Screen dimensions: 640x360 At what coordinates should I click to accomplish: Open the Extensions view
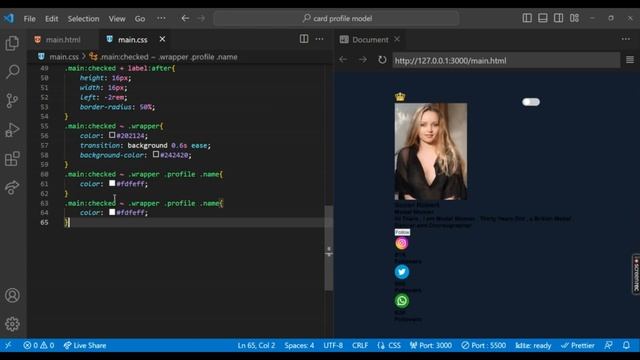(x=12, y=159)
